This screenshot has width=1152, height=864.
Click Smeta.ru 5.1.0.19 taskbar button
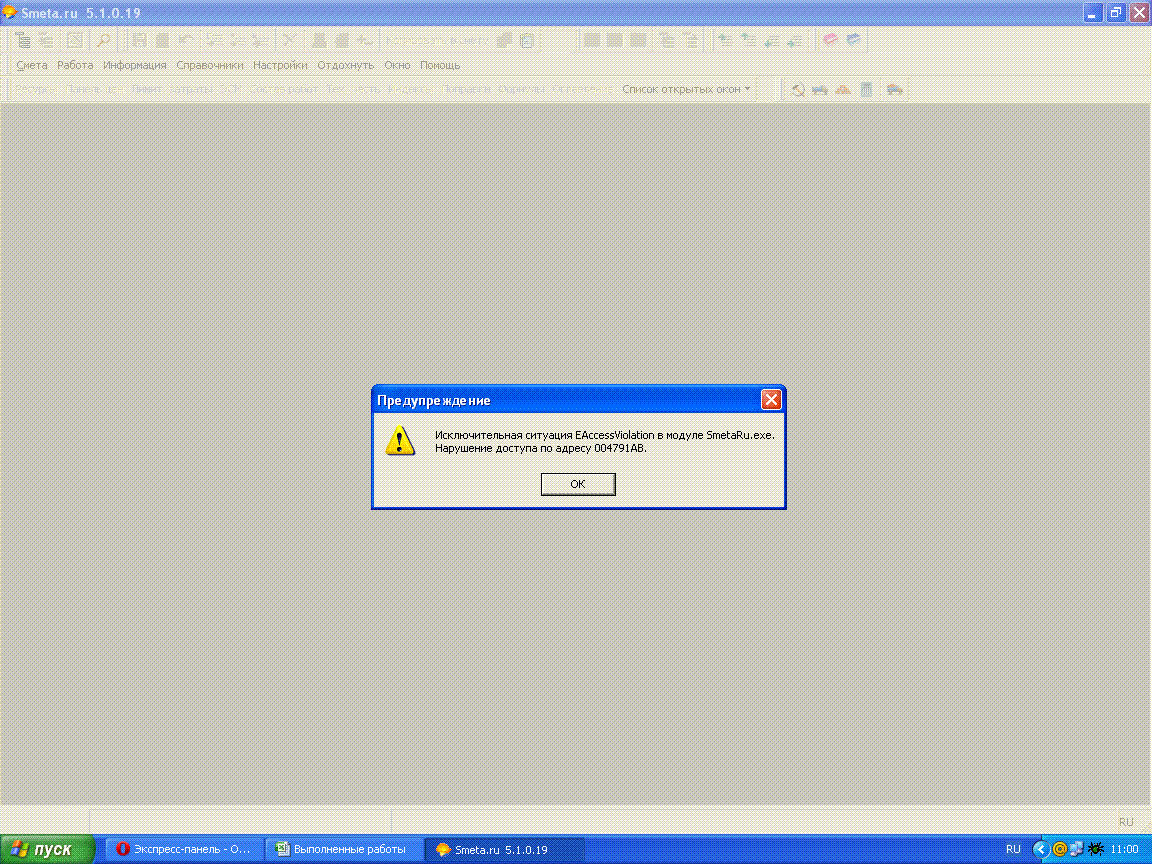[505, 849]
